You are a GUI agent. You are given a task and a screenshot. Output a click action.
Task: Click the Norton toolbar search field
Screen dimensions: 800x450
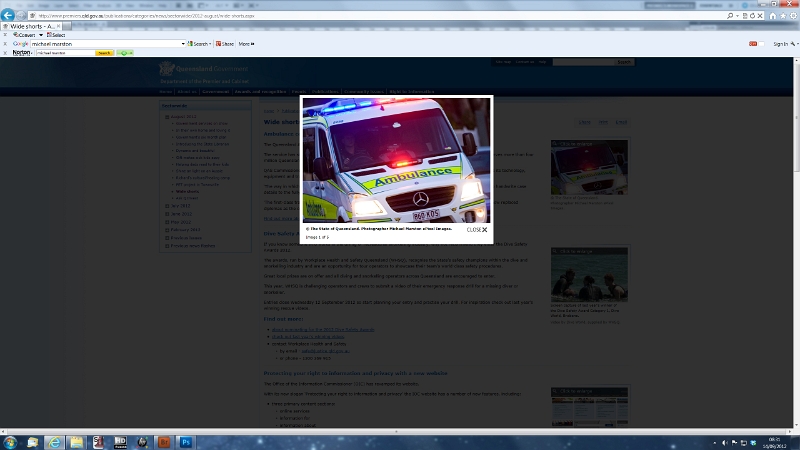(65, 53)
